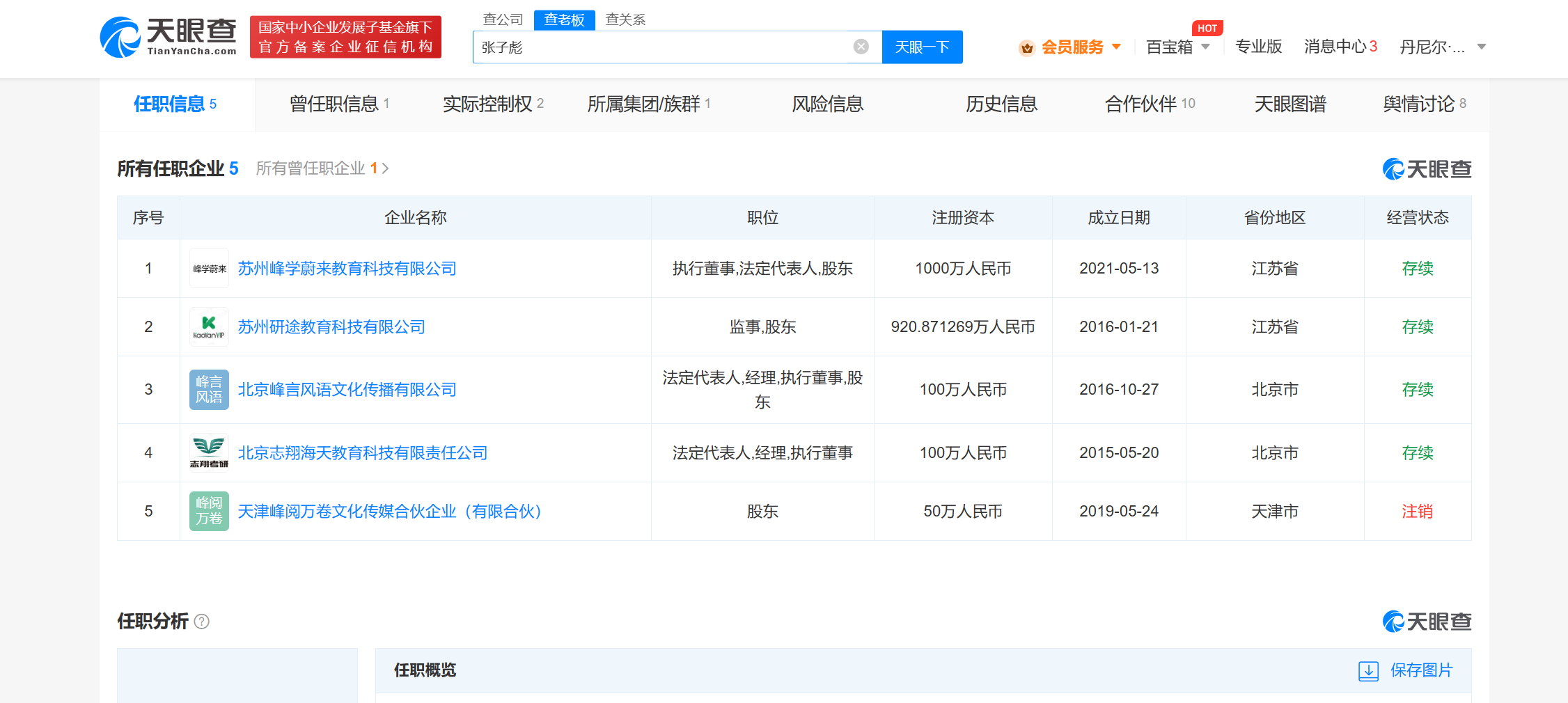Open the 丹尼尔 user account dropdown
This screenshot has height=703, width=1568.
(1482, 47)
